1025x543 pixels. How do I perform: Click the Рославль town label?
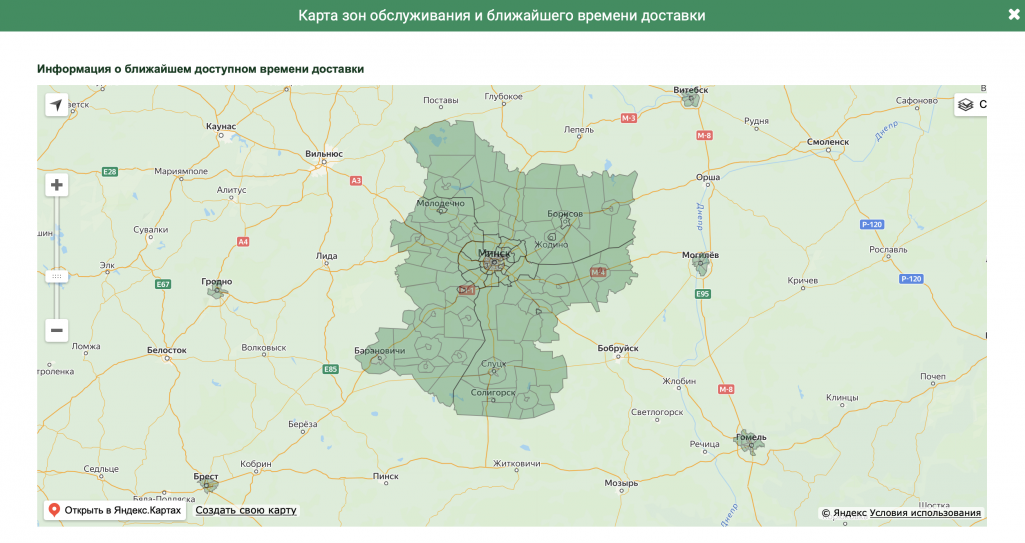(888, 250)
